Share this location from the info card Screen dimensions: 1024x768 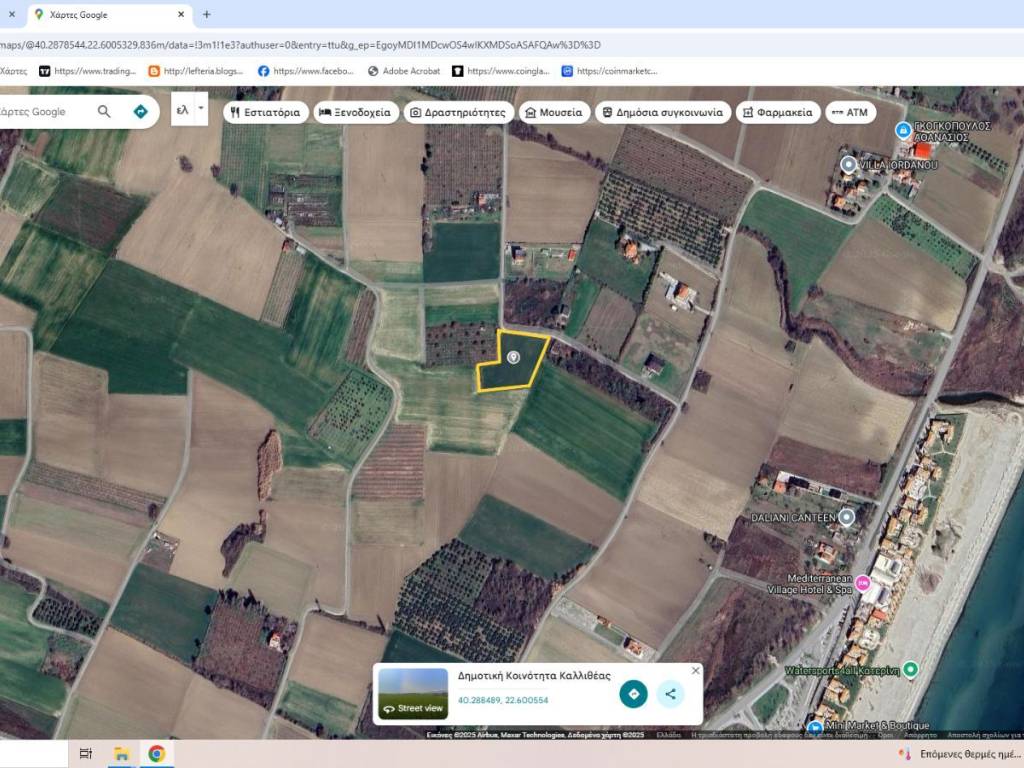coord(670,693)
